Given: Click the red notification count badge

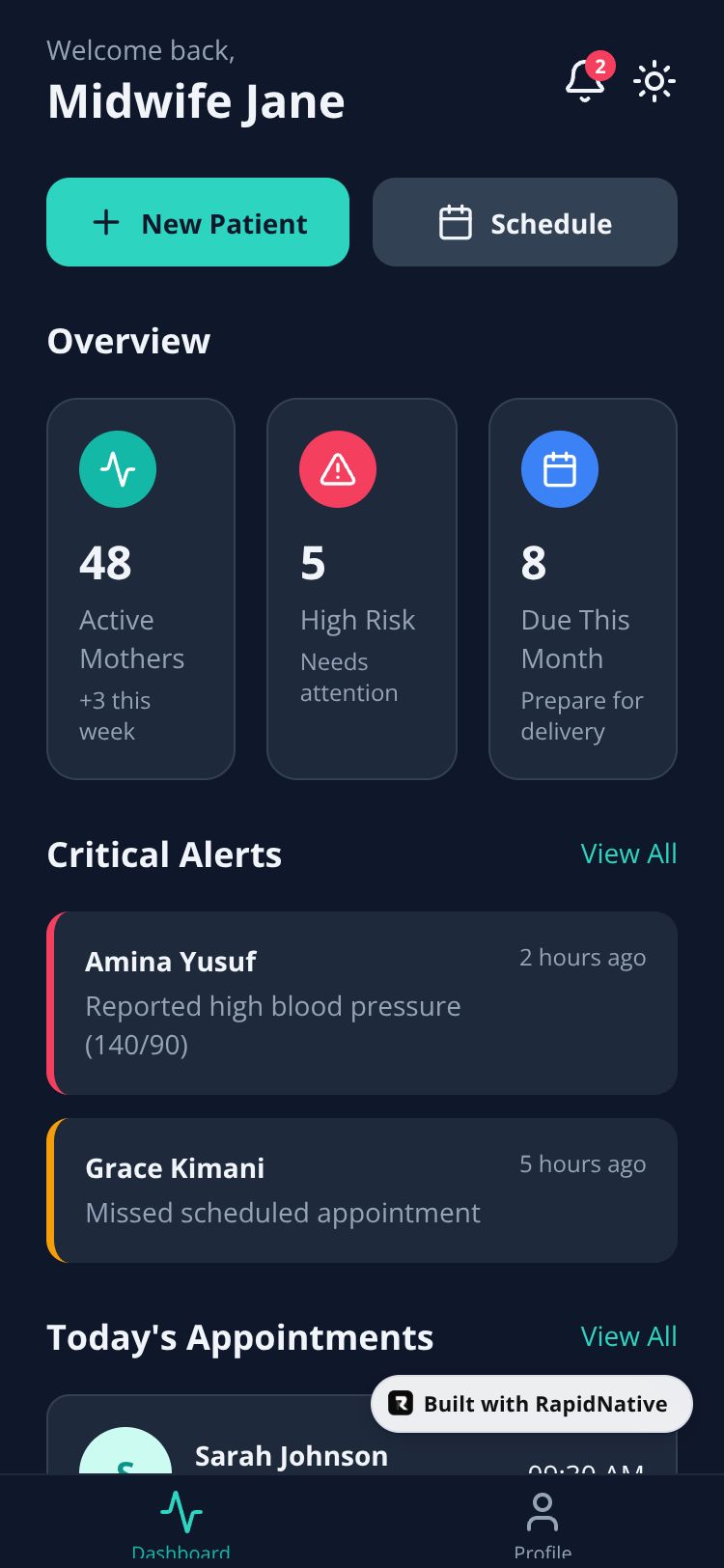Looking at the screenshot, I should (x=600, y=66).
